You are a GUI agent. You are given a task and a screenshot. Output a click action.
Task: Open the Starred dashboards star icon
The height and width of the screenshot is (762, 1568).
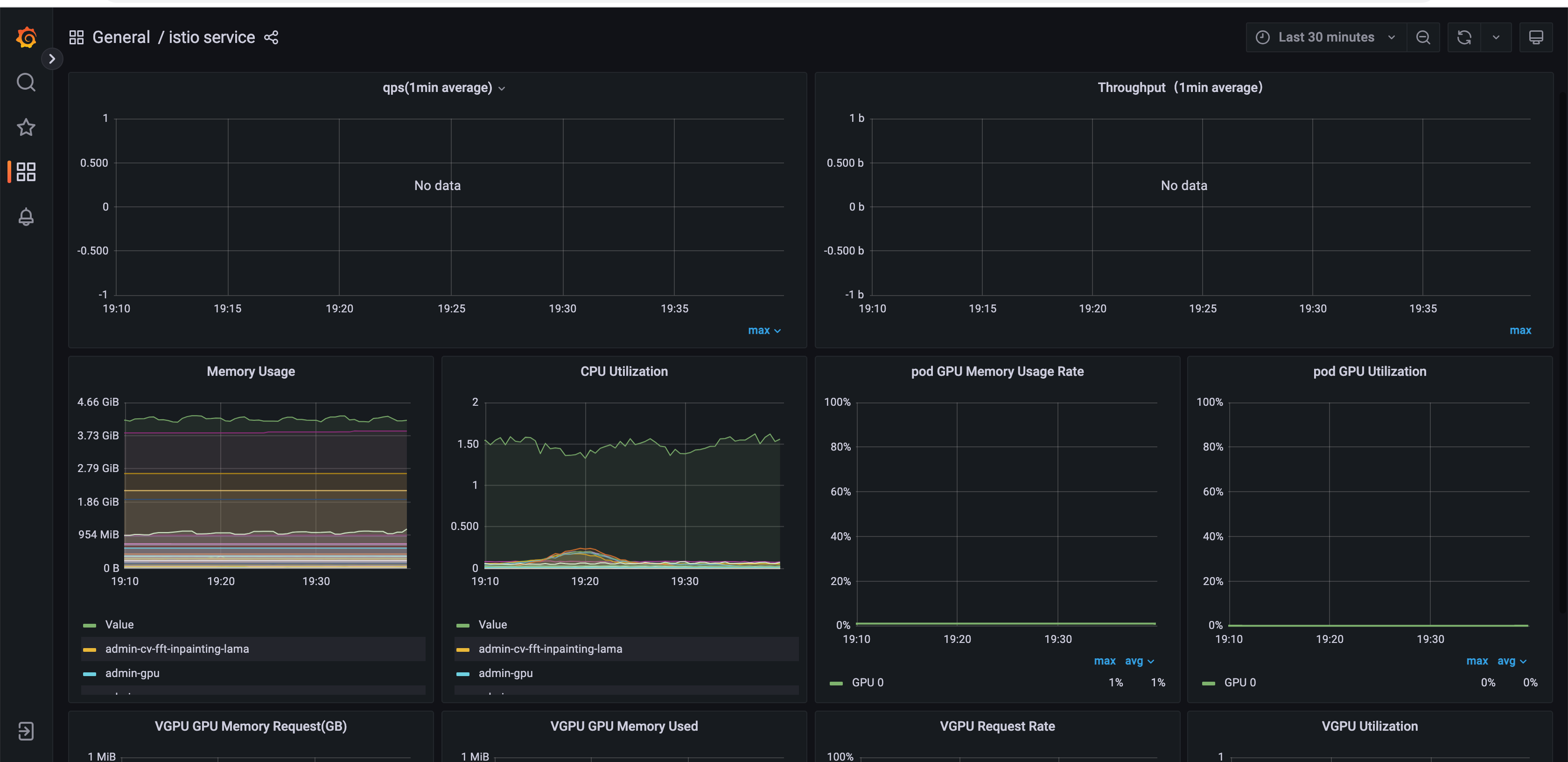(x=26, y=127)
